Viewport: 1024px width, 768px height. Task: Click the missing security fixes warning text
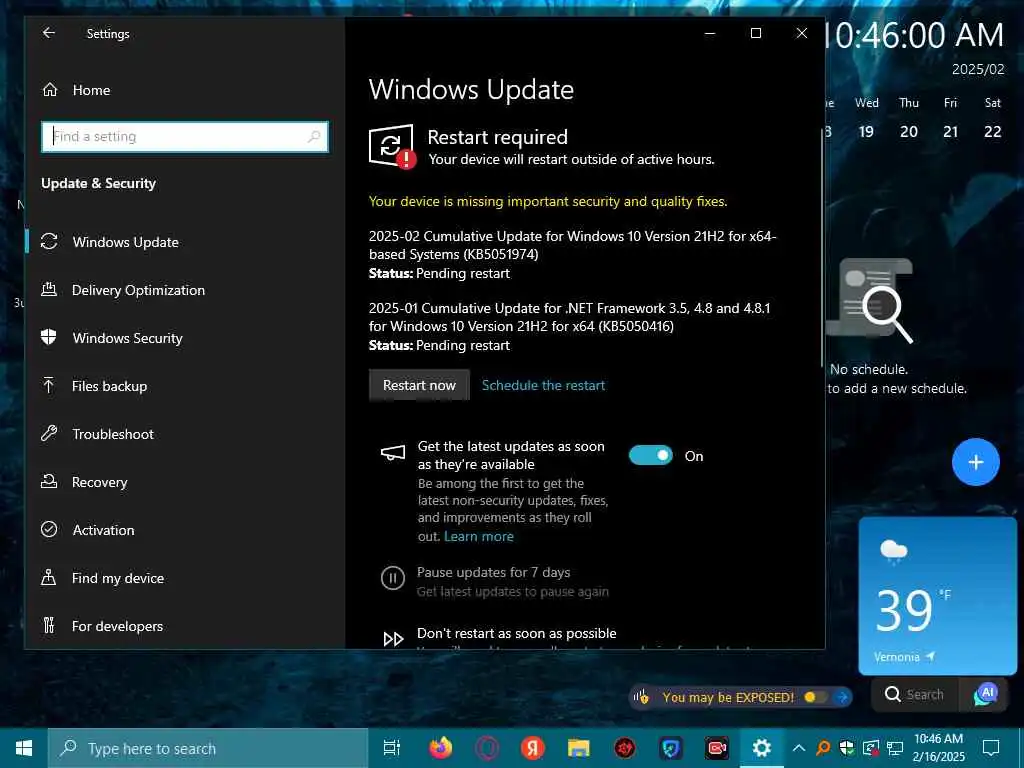click(548, 201)
